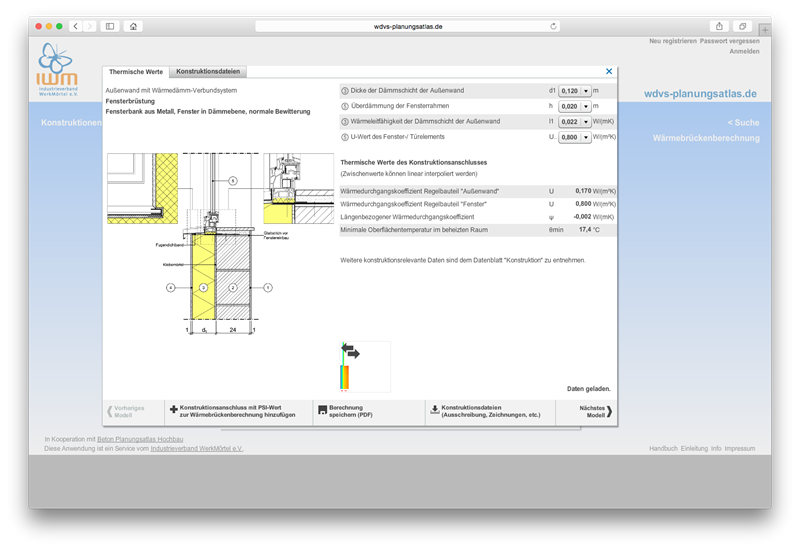The width and height of the screenshot is (800, 550).
Task: Click the download icon for Konstruktionsdateien
Action: point(434,410)
